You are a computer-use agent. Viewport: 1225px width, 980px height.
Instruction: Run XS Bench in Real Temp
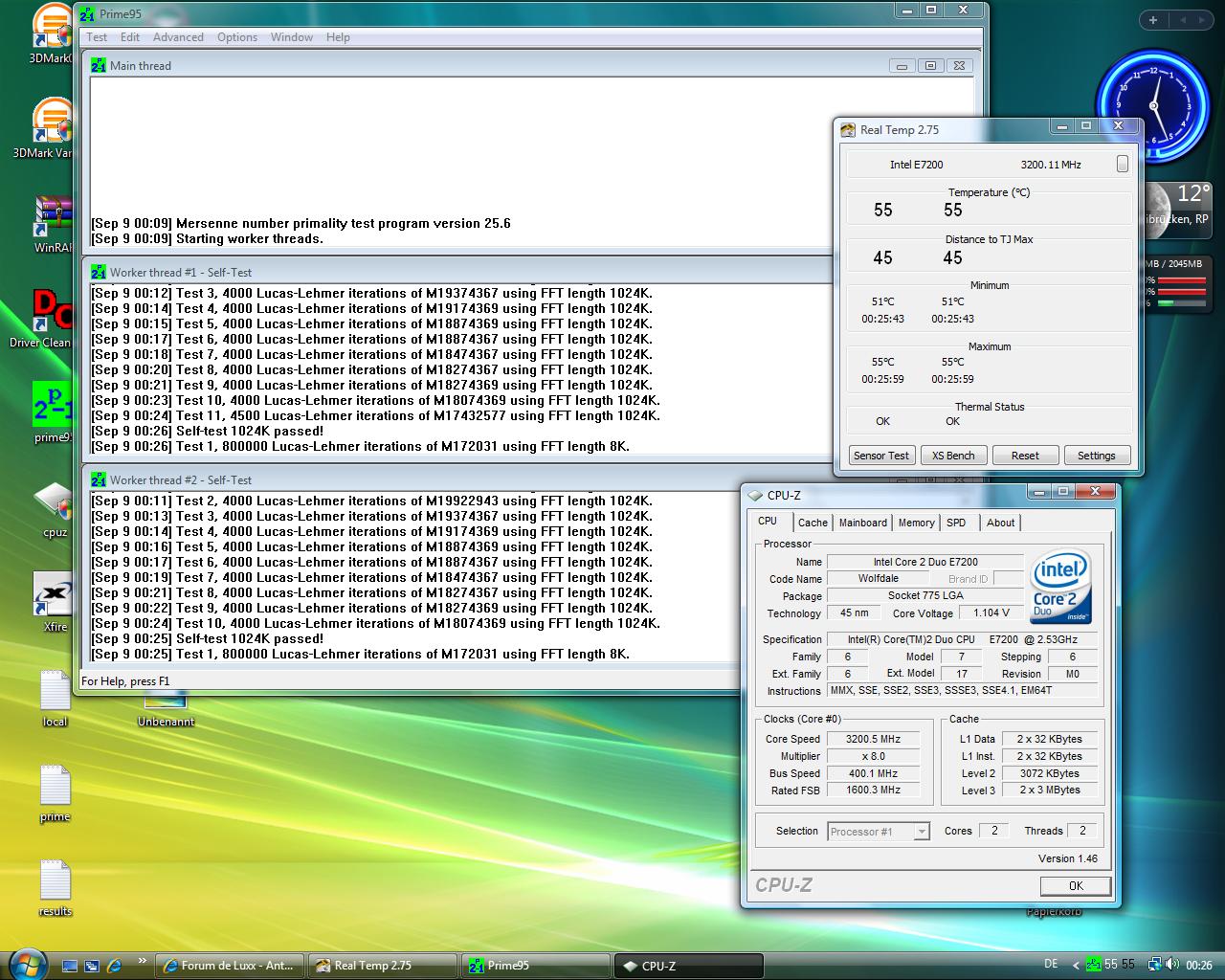tap(953, 456)
